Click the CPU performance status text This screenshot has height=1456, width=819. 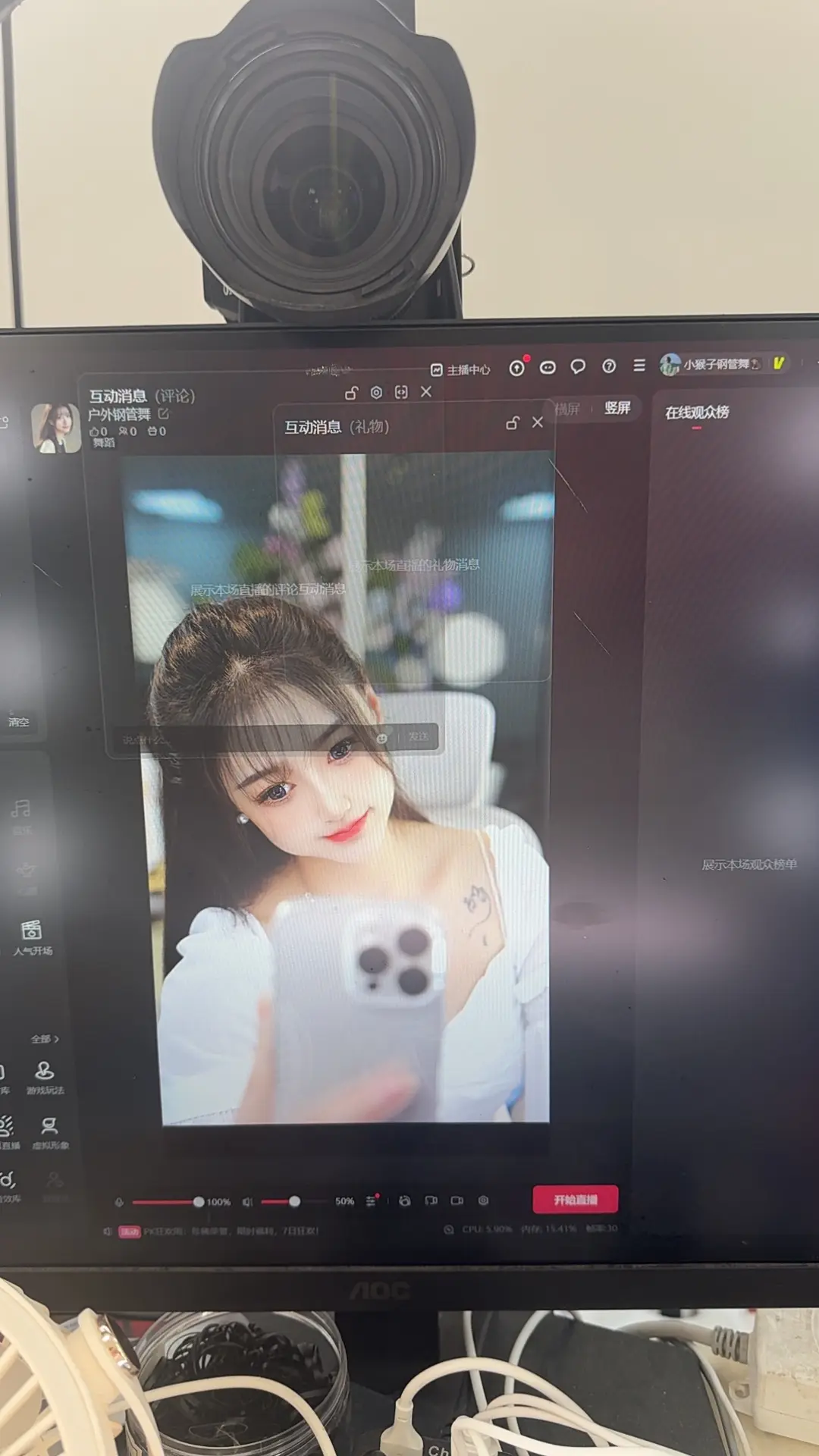pos(488,1228)
